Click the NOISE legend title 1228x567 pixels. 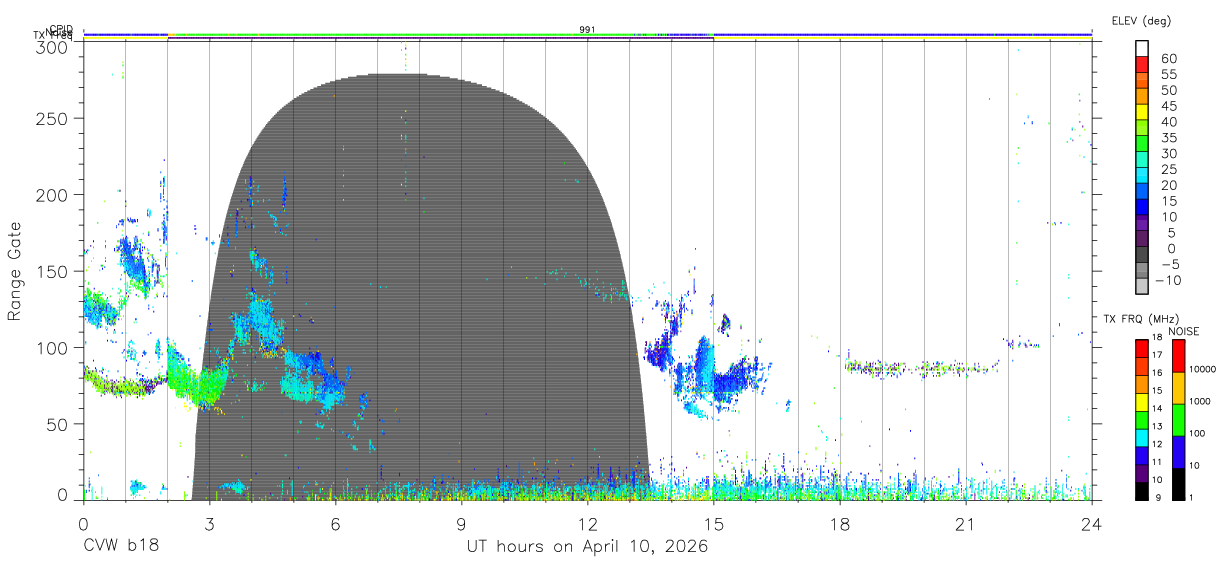click(1184, 331)
